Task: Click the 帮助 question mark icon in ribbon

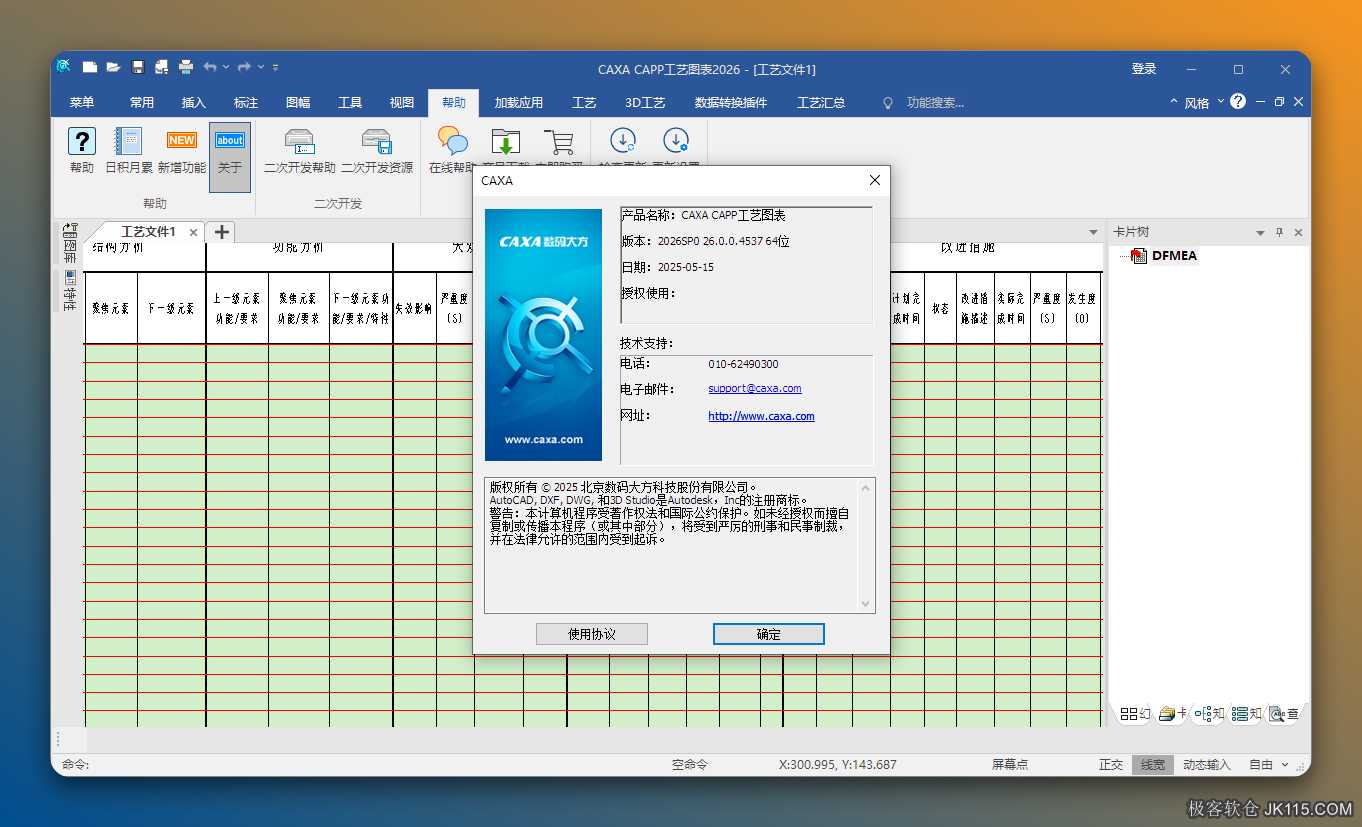Action: (82, 141)
